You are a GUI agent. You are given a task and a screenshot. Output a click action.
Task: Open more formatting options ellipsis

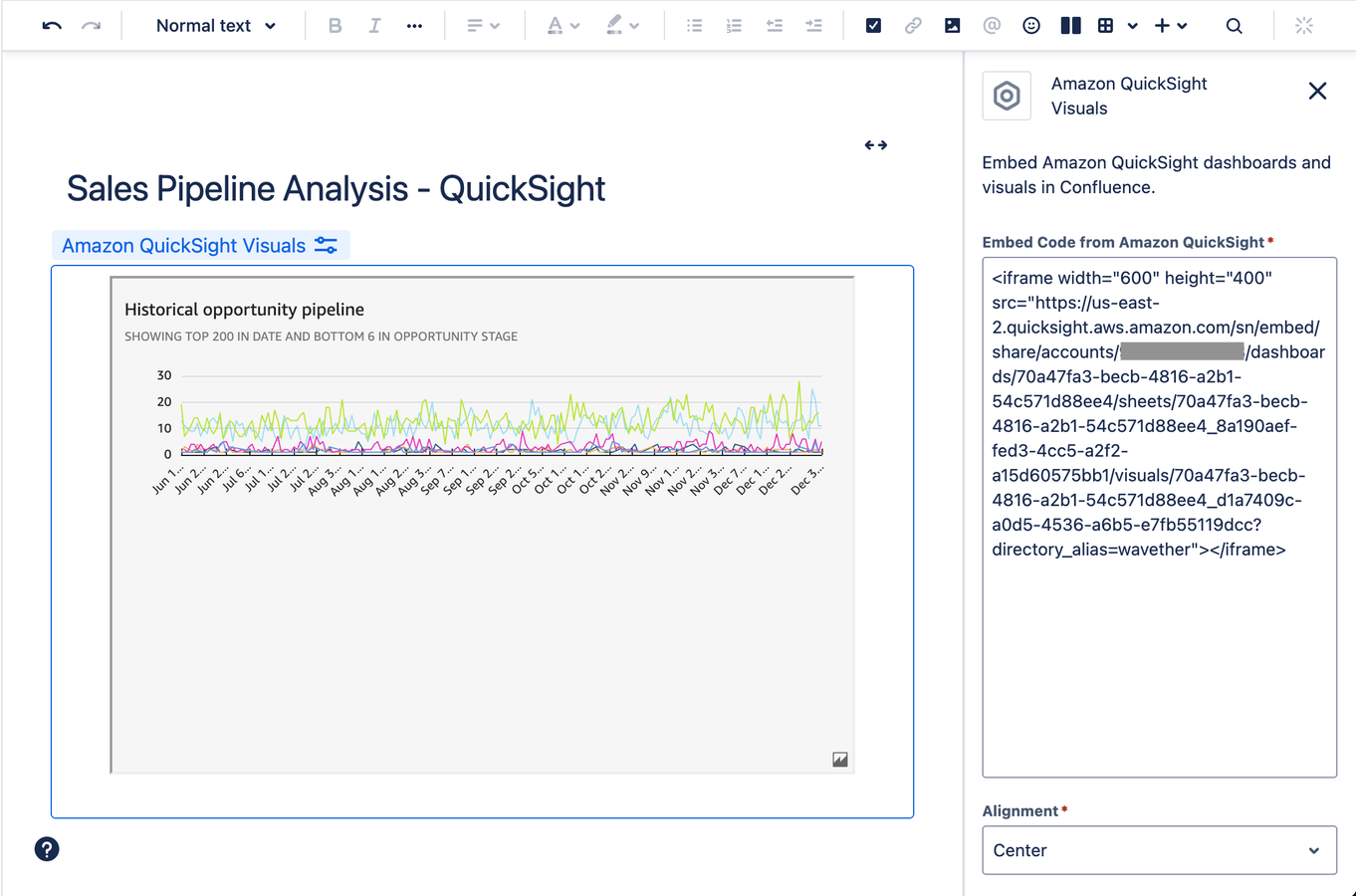point(414,26)
